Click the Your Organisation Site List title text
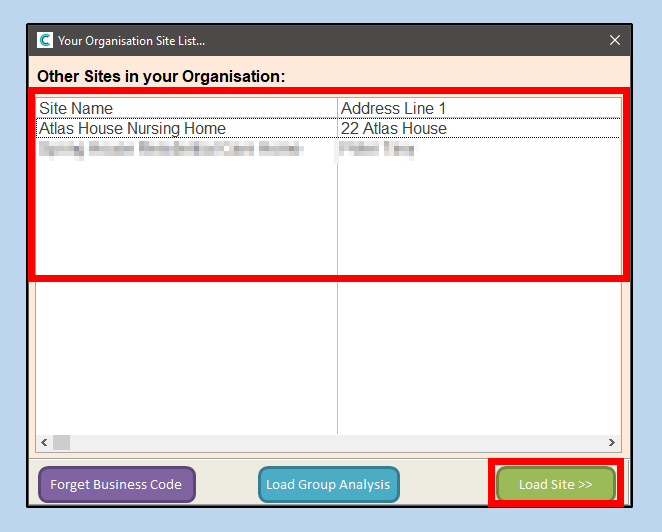Image resolution: width=662 pixels, height=532 pixels. [x=131, y=40]
